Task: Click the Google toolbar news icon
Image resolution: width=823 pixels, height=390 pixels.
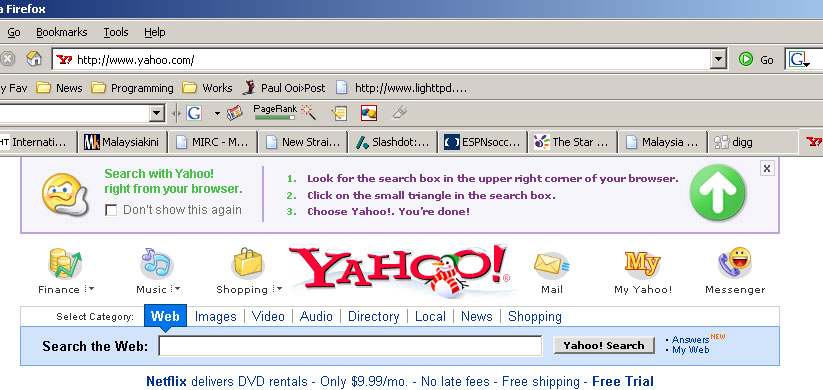Action: click(235, 112)
